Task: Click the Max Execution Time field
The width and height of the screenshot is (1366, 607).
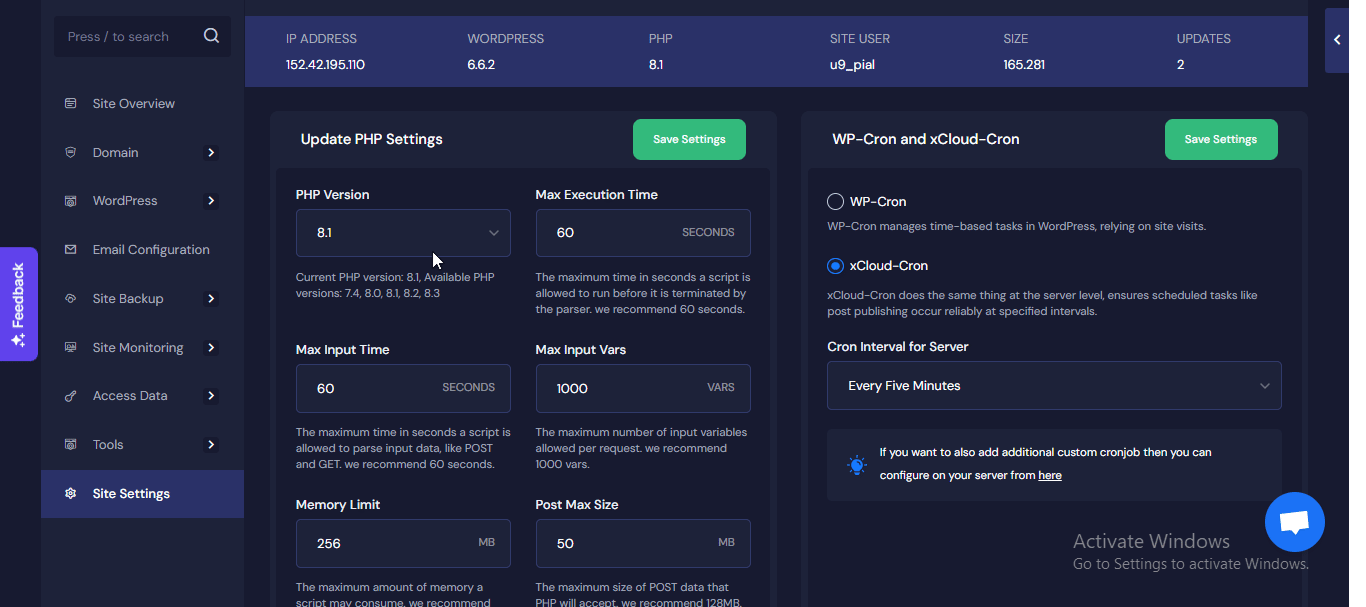Action: click(x=643, y=233)
